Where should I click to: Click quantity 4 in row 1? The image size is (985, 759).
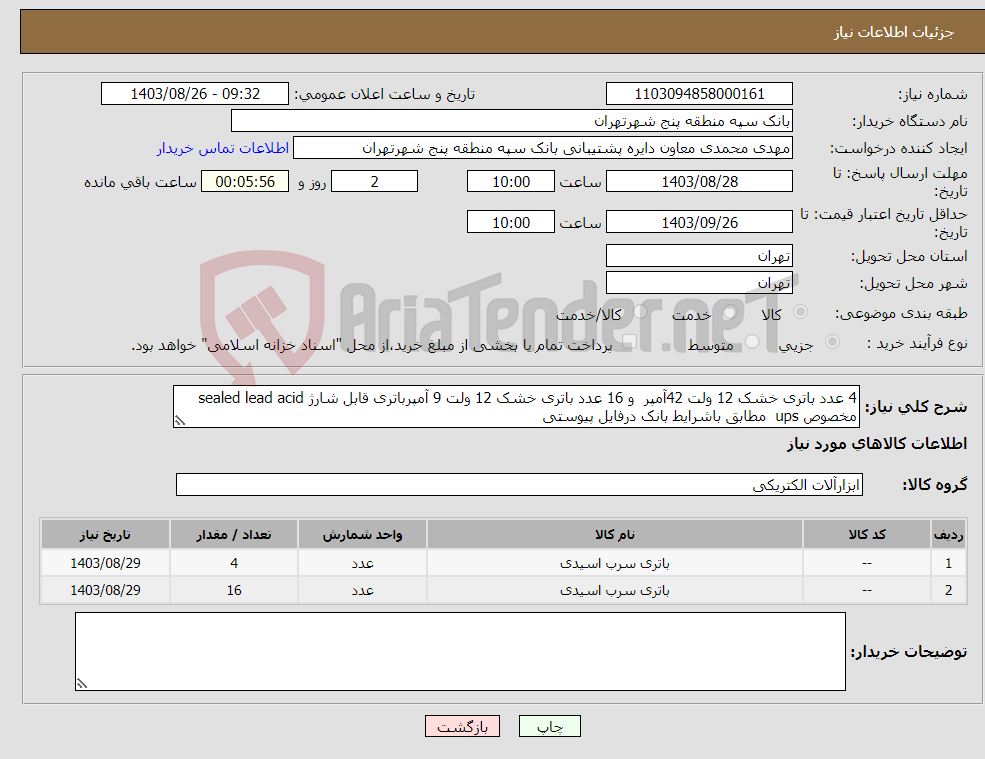[x=234, y=563]
